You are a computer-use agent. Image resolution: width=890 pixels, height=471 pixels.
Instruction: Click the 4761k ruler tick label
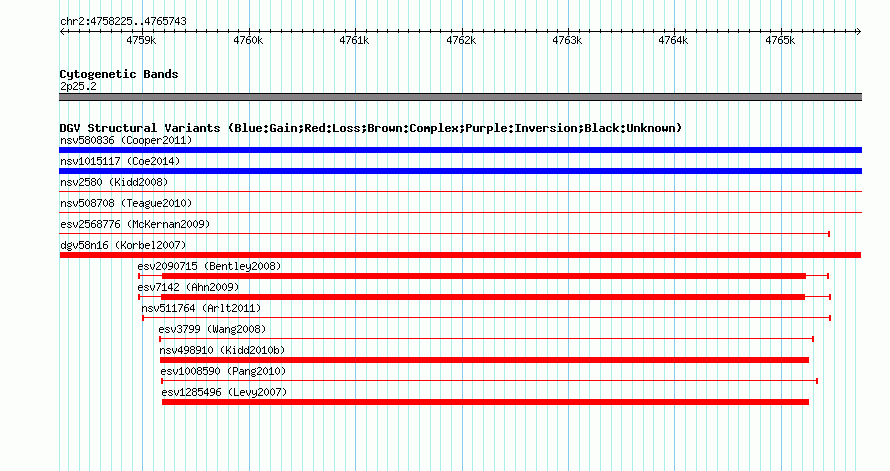(354, 40)
